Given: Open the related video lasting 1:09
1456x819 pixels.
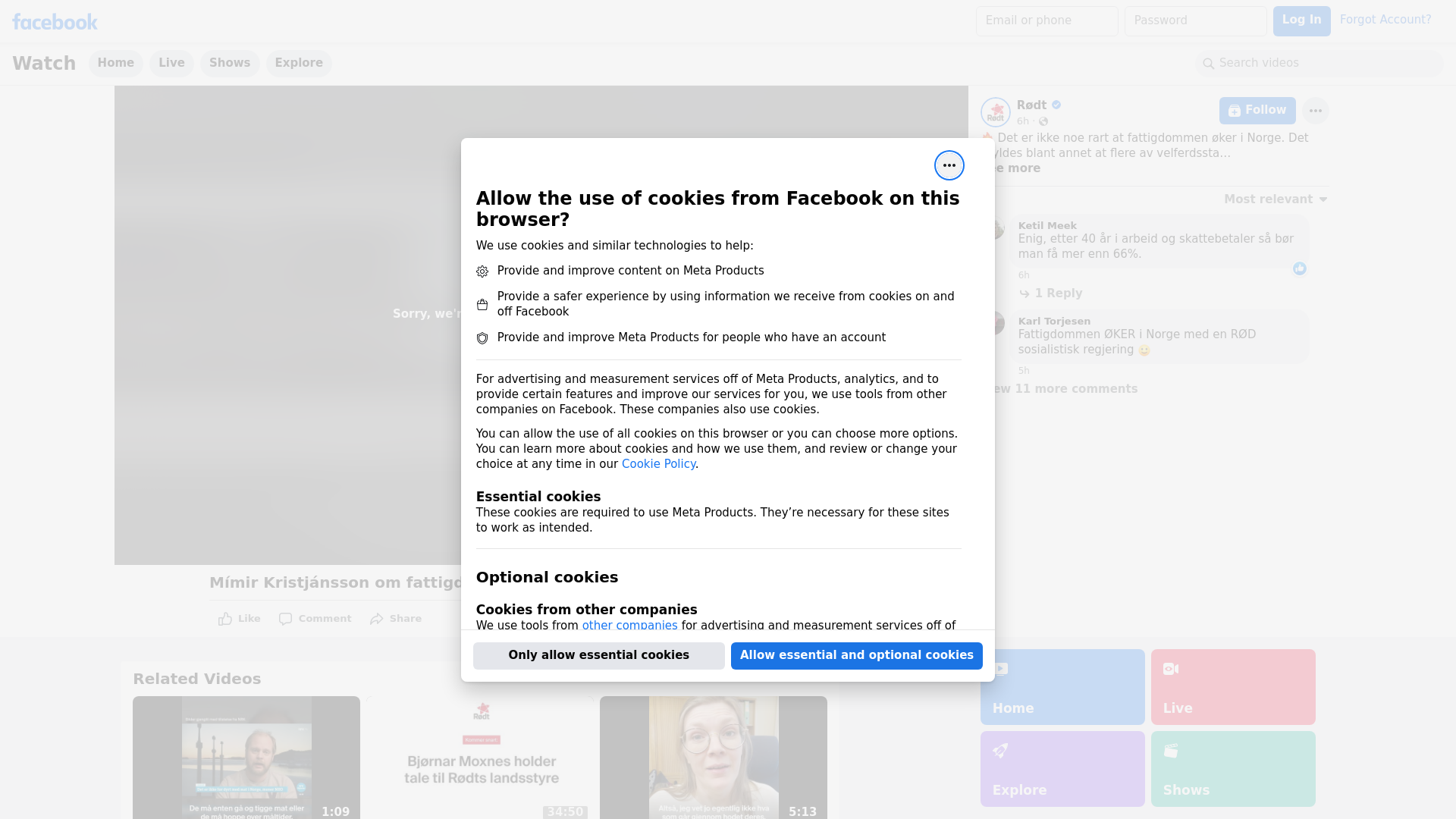Looking at the screenshot, I should click(246, 758).
